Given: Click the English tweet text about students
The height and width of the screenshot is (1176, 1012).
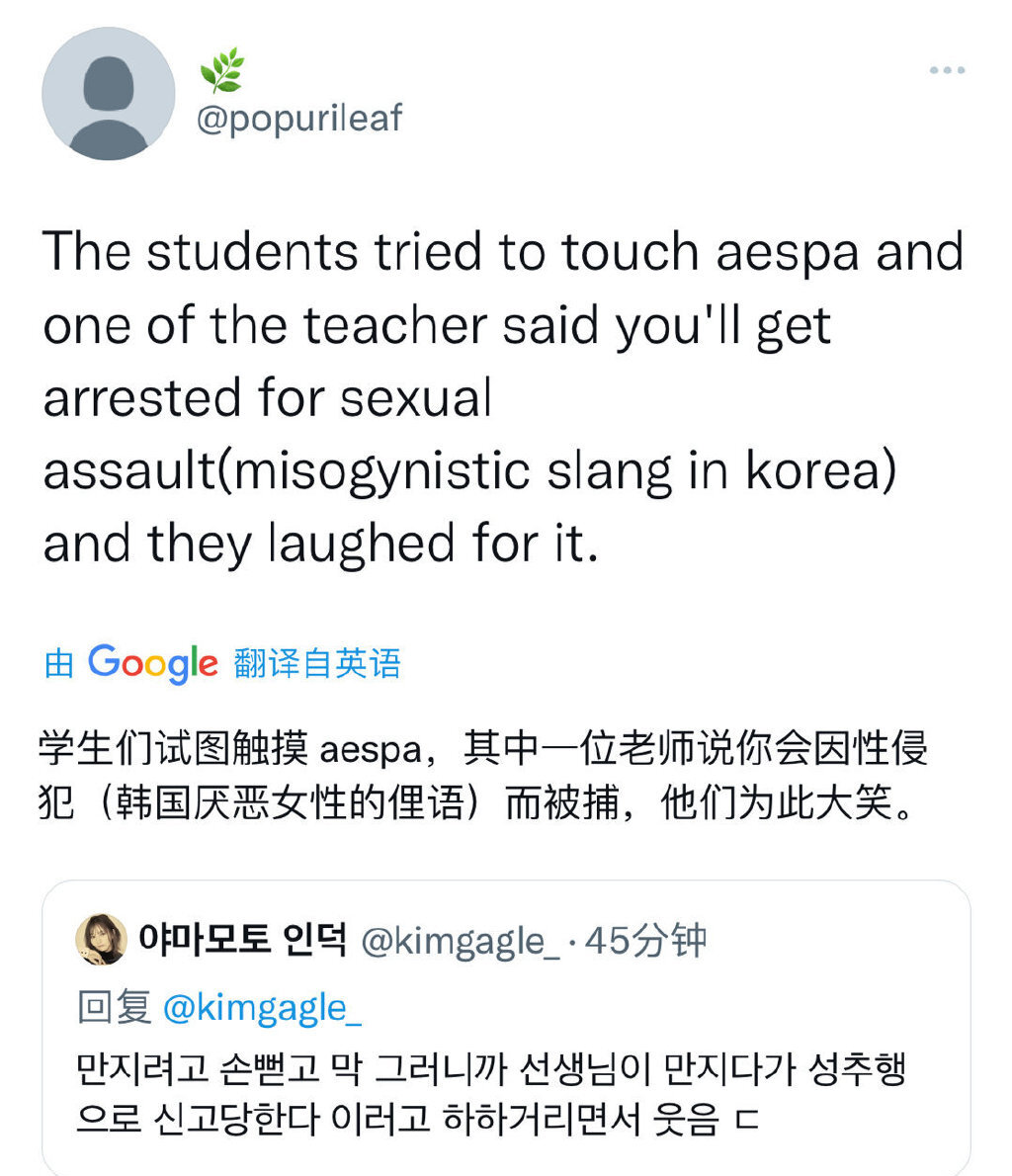Looking at the screenshot, I should (503, 397).
